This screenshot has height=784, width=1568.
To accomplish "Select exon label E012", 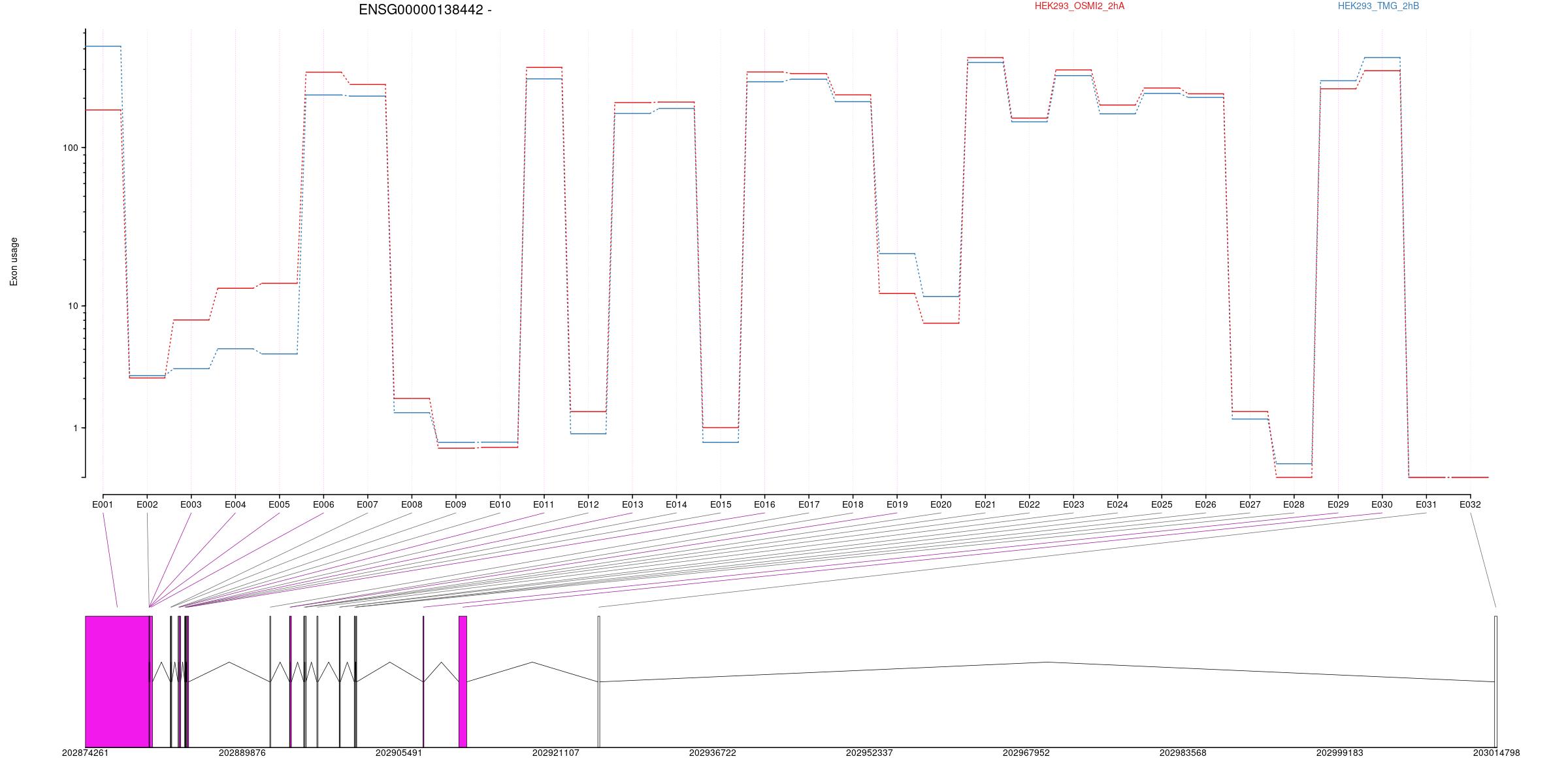I will click(588, 504).
